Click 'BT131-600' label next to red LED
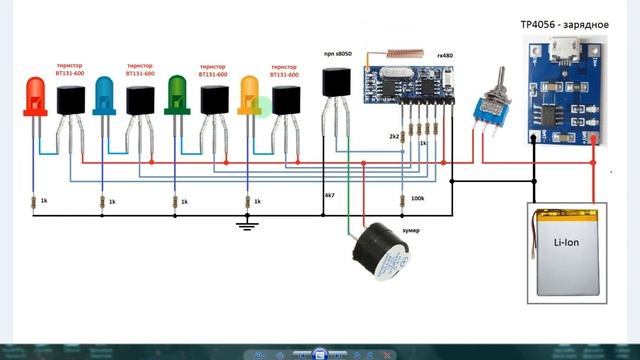 click(70, 73)
